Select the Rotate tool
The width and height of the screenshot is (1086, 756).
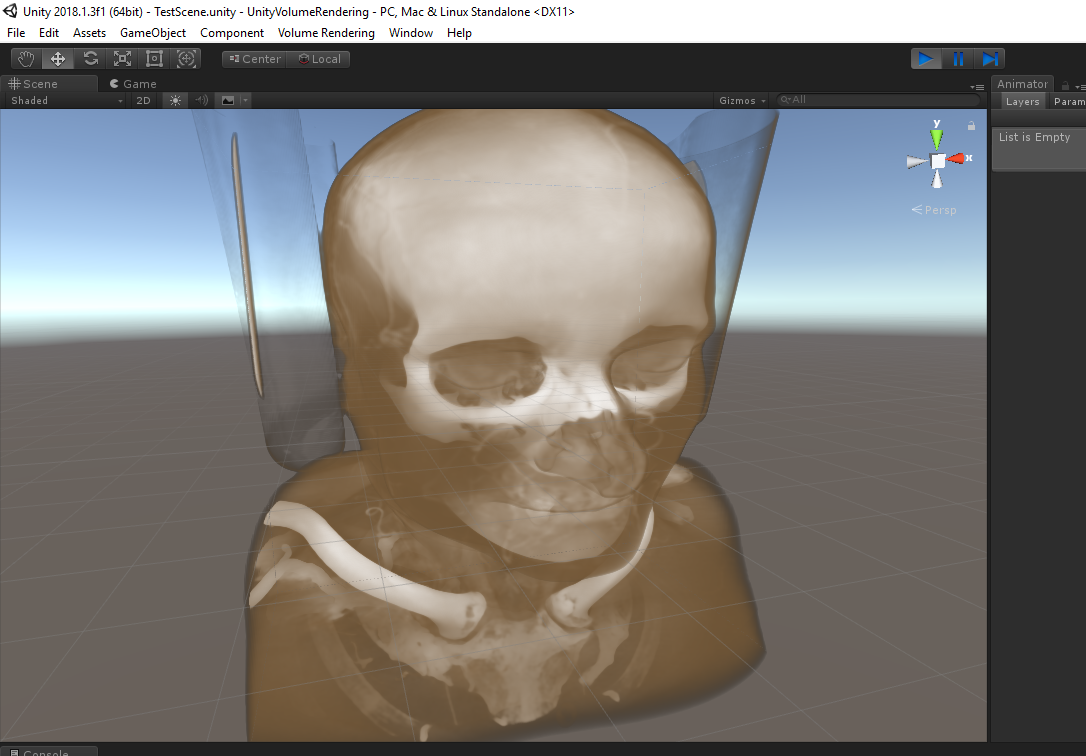tap(90, 59)
